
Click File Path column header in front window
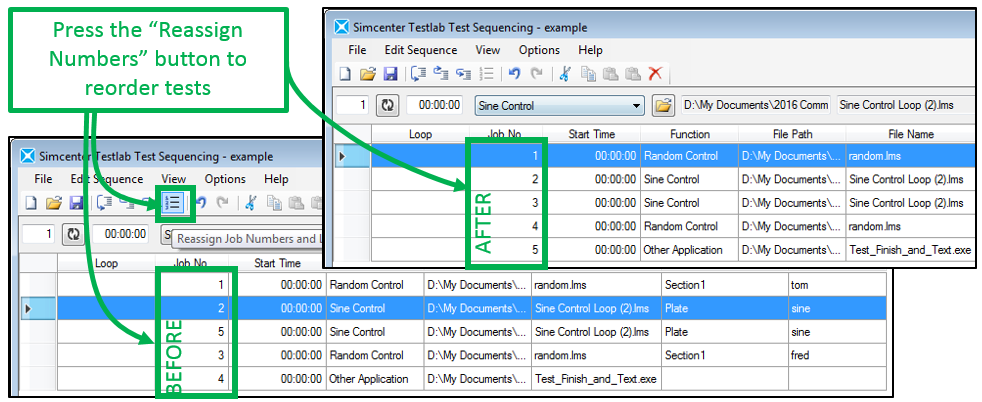point(792,134)
